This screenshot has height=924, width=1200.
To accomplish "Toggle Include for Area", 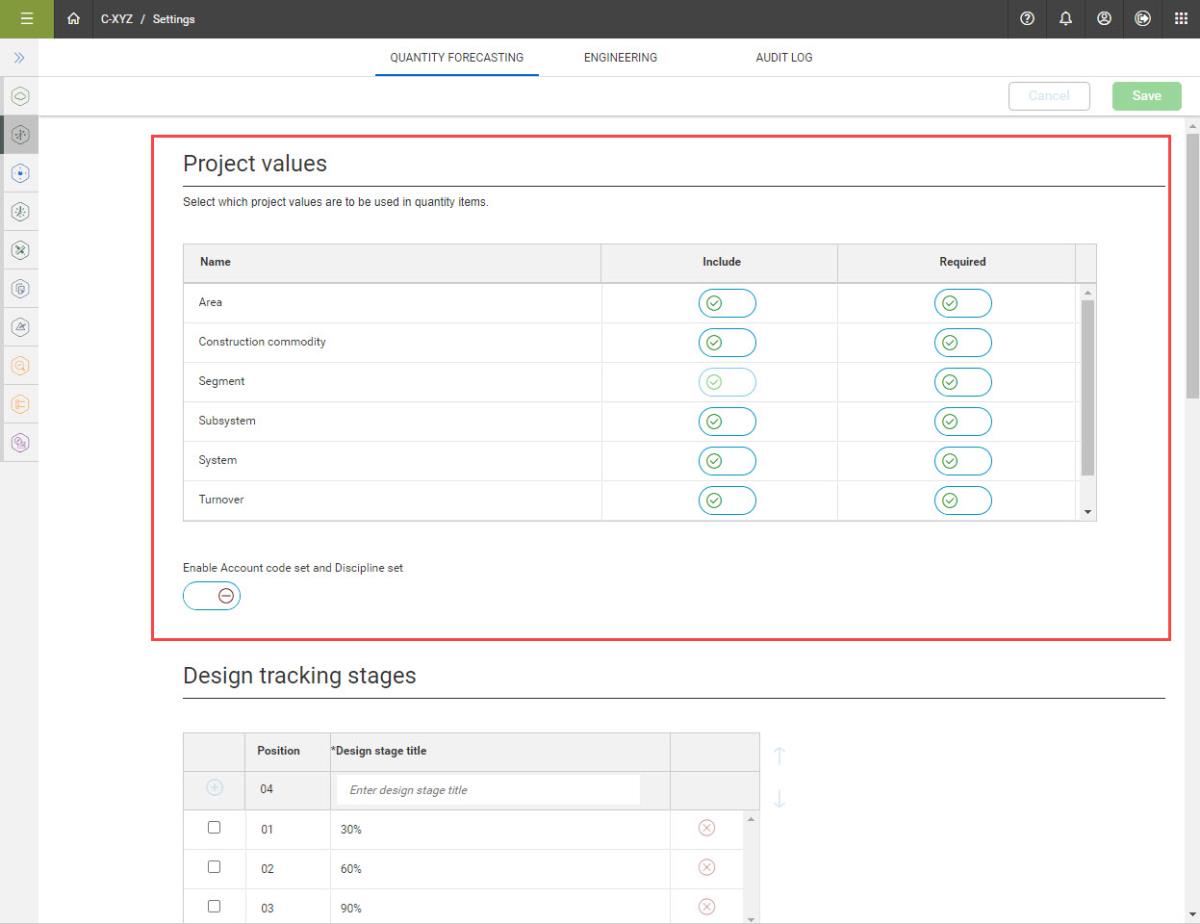I will tap(727, 303).
